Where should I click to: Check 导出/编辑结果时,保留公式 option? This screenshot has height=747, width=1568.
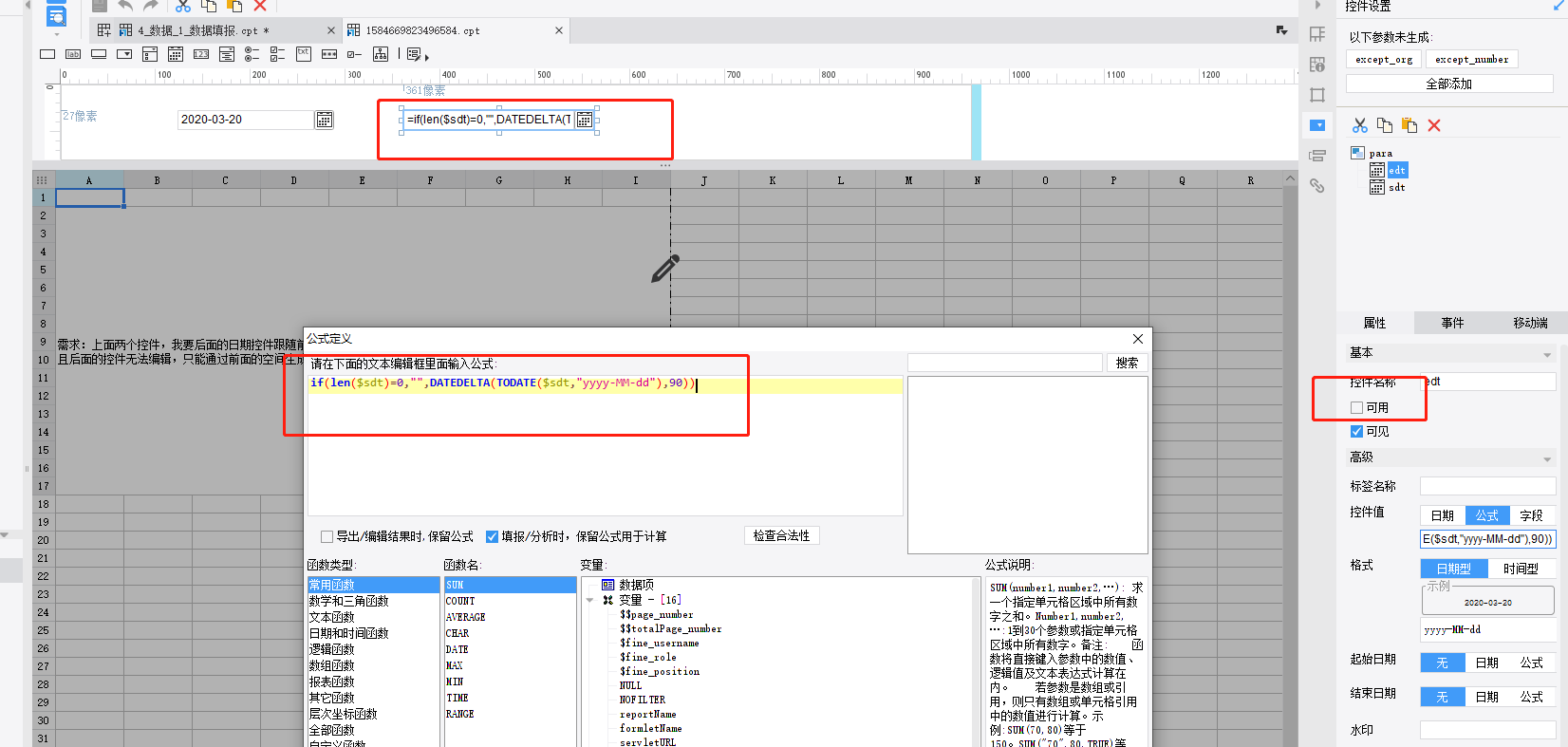[327, 536]
